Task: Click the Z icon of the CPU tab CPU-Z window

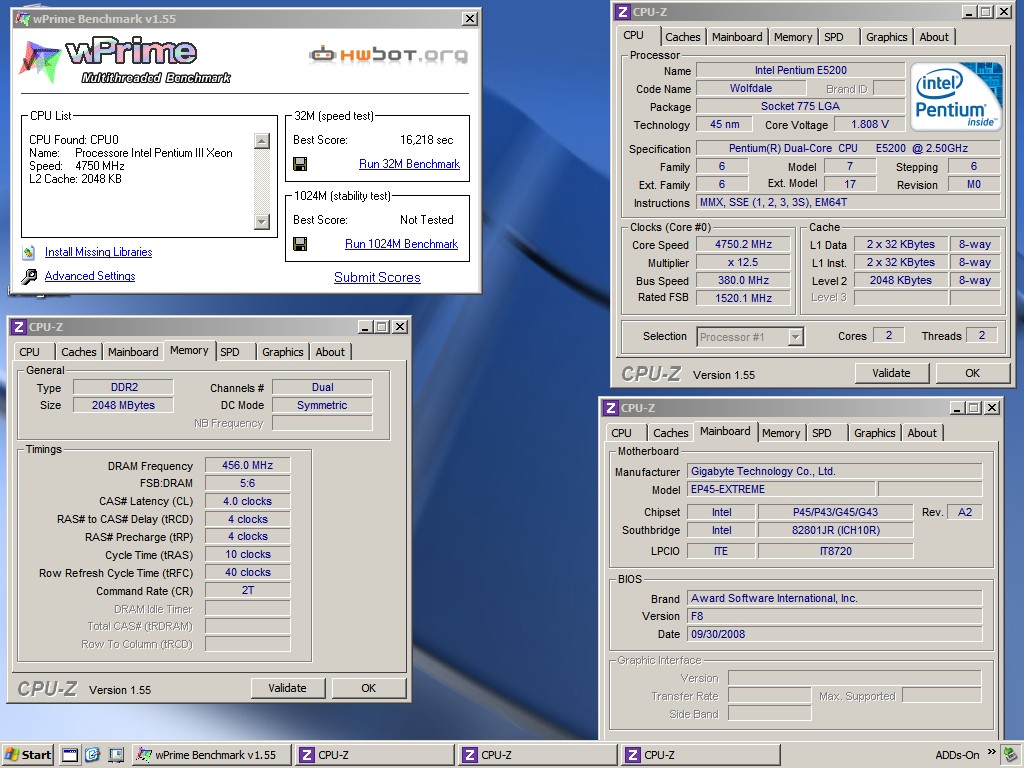Action: (x=623, y=12)
